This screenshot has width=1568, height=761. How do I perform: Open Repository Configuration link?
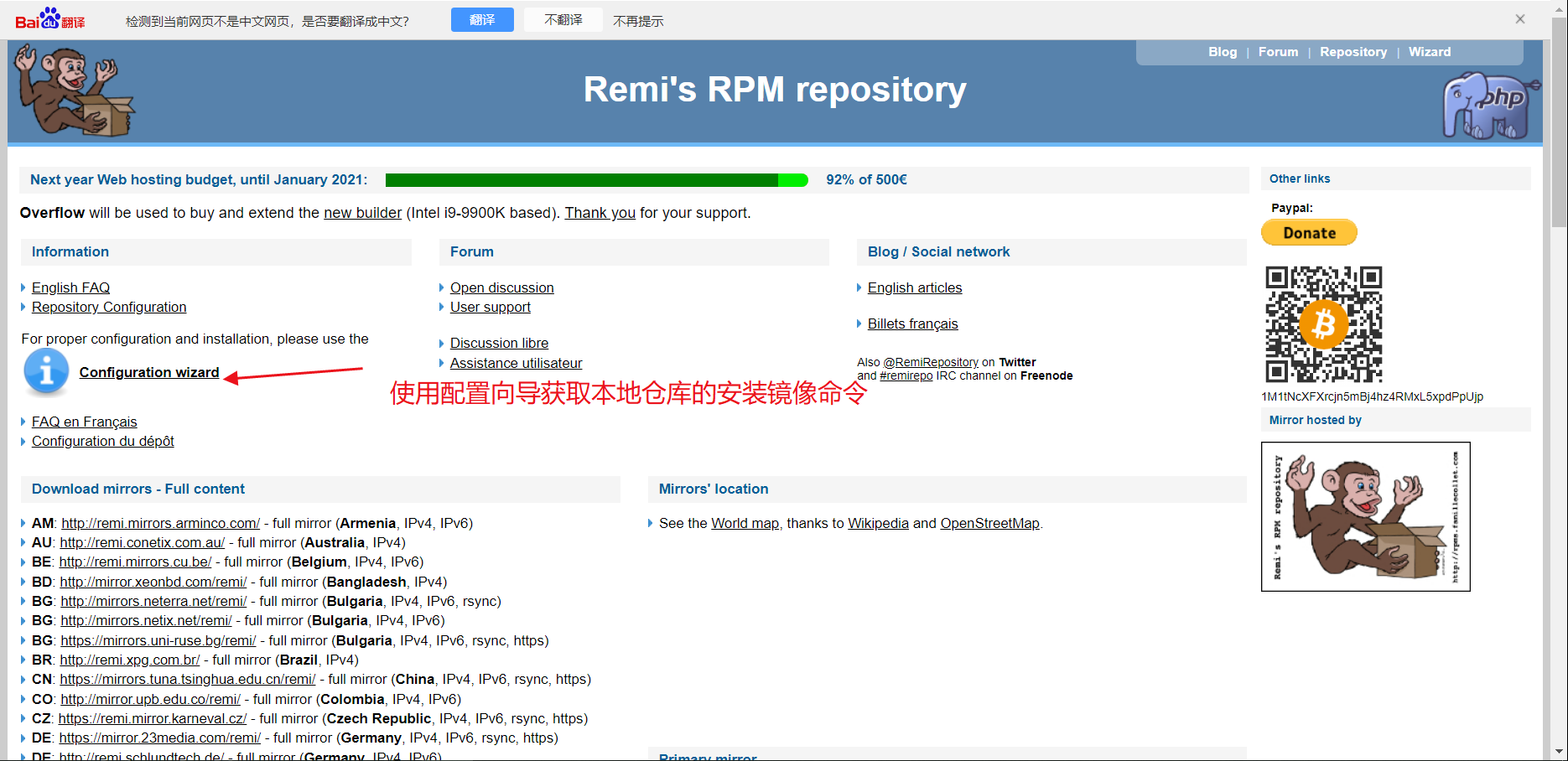click(x=109, y=307)
